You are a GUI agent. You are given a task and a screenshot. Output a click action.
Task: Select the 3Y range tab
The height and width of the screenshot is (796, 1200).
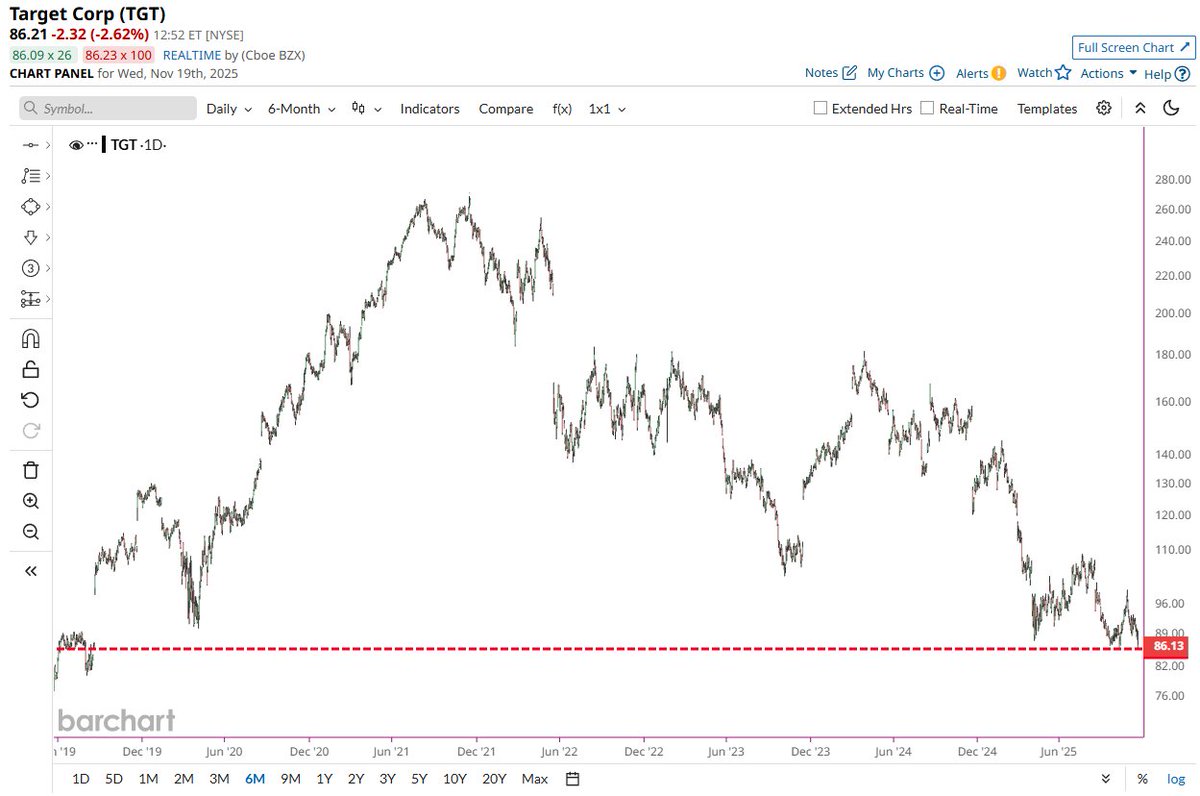(388, 778)
